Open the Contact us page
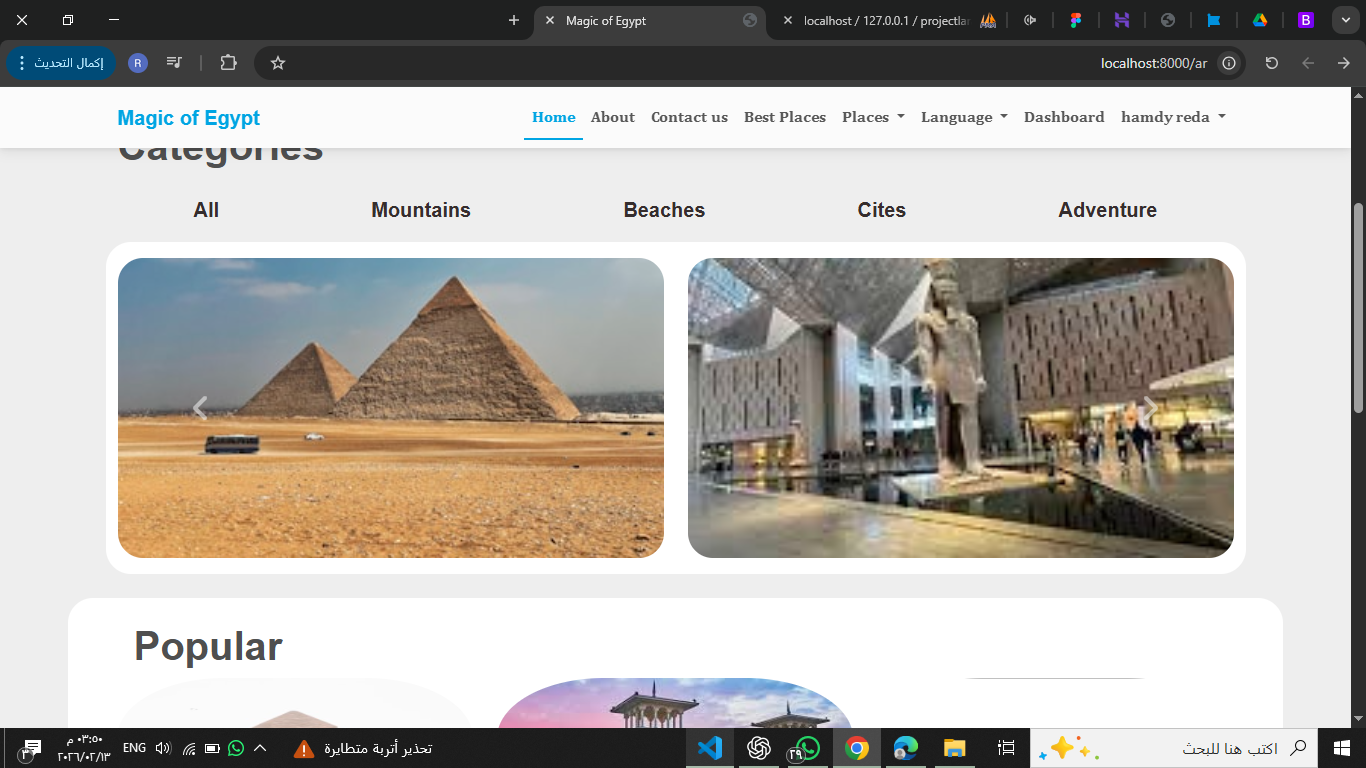The image size is (1366, 768). click(x=689, y=117)
